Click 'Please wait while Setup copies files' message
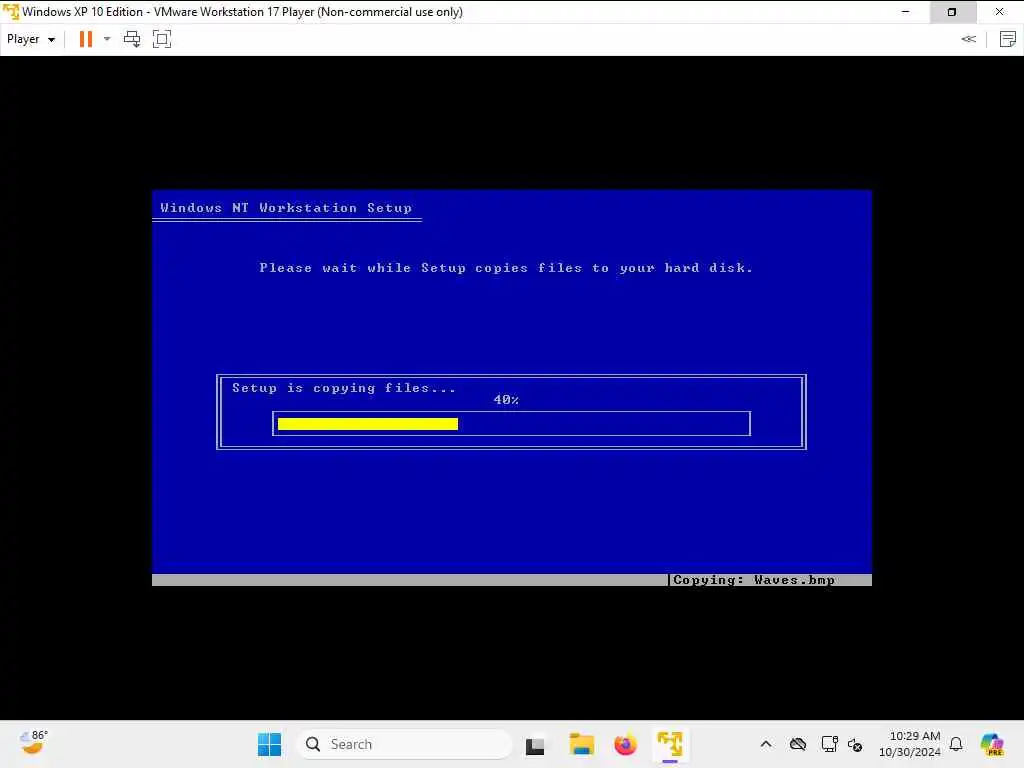 506,268
